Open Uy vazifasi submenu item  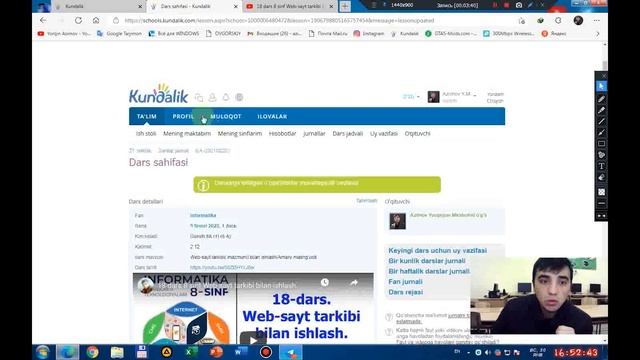(384, 133)
